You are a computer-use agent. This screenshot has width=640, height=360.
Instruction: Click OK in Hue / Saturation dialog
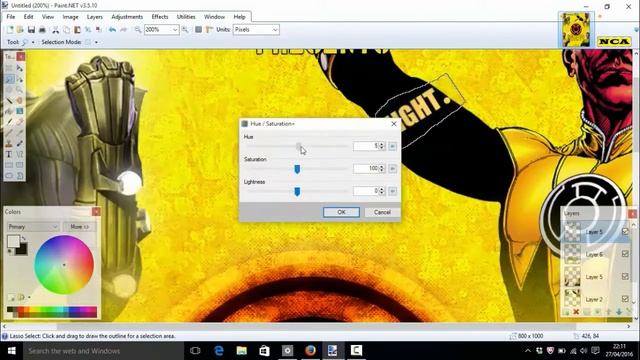coord(341,212)
